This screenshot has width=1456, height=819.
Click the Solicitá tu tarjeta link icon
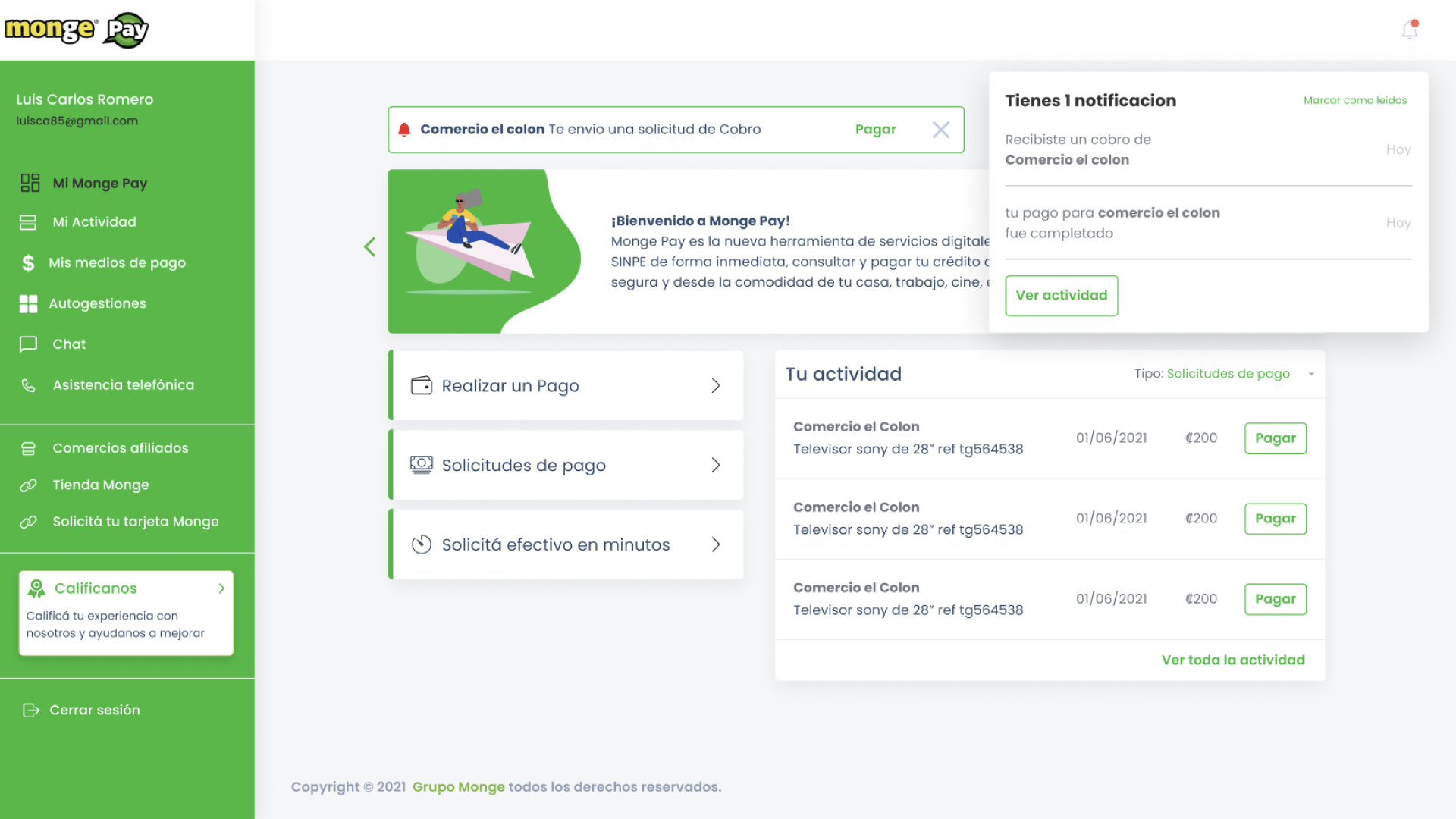coord(28,522)
